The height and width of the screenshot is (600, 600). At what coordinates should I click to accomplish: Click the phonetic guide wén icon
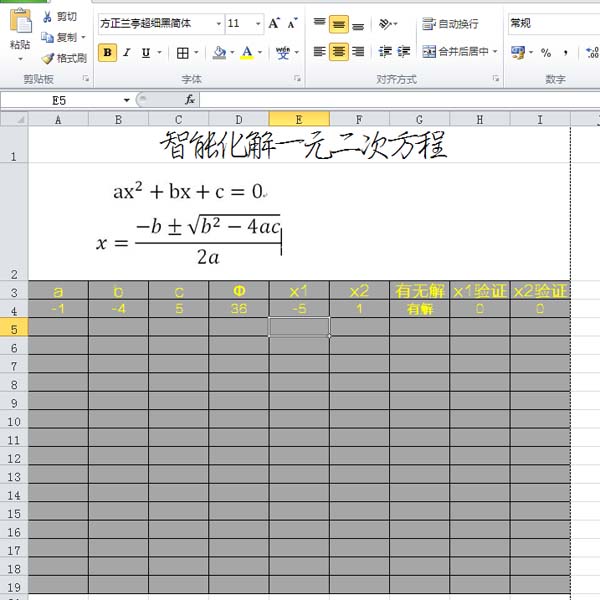pos(283,53)
